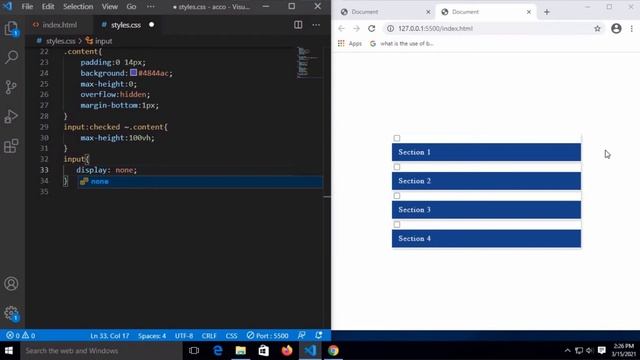Viewport: 640px width, 360px height.
Task: Click Ln 33, Col 17 in status bar
Action: pos(109,336)
